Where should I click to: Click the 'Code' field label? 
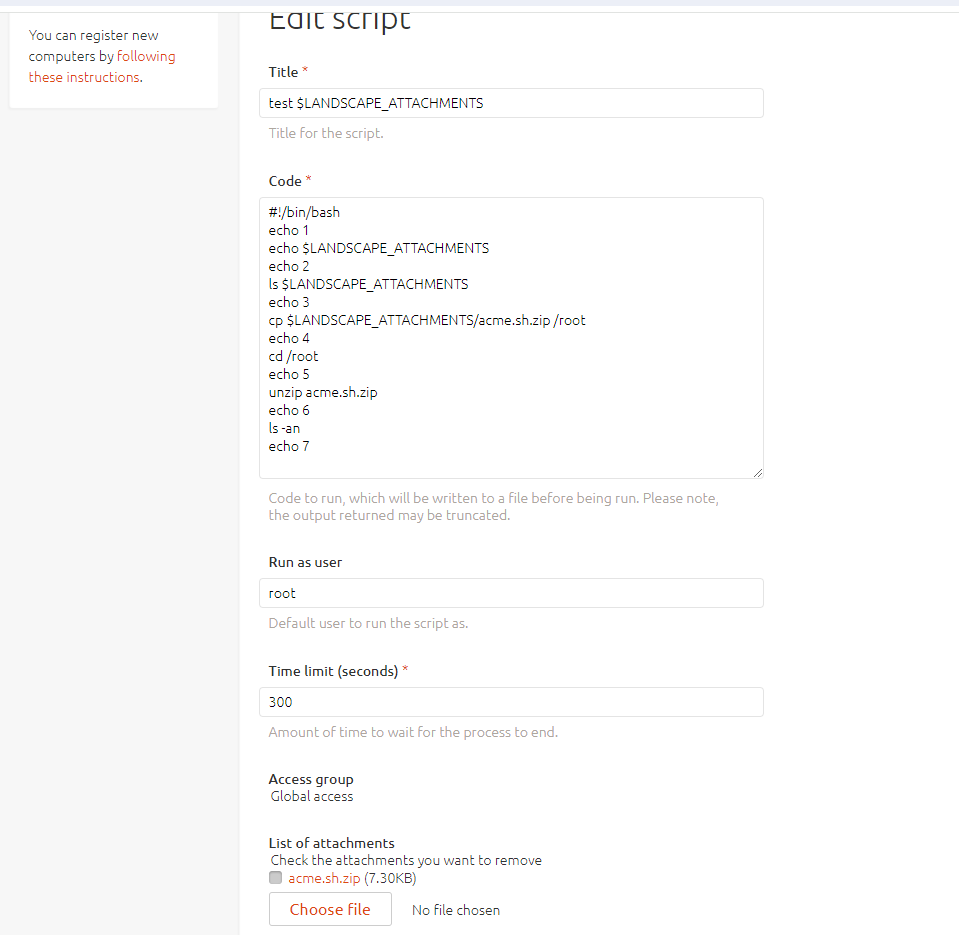(285, 181)
